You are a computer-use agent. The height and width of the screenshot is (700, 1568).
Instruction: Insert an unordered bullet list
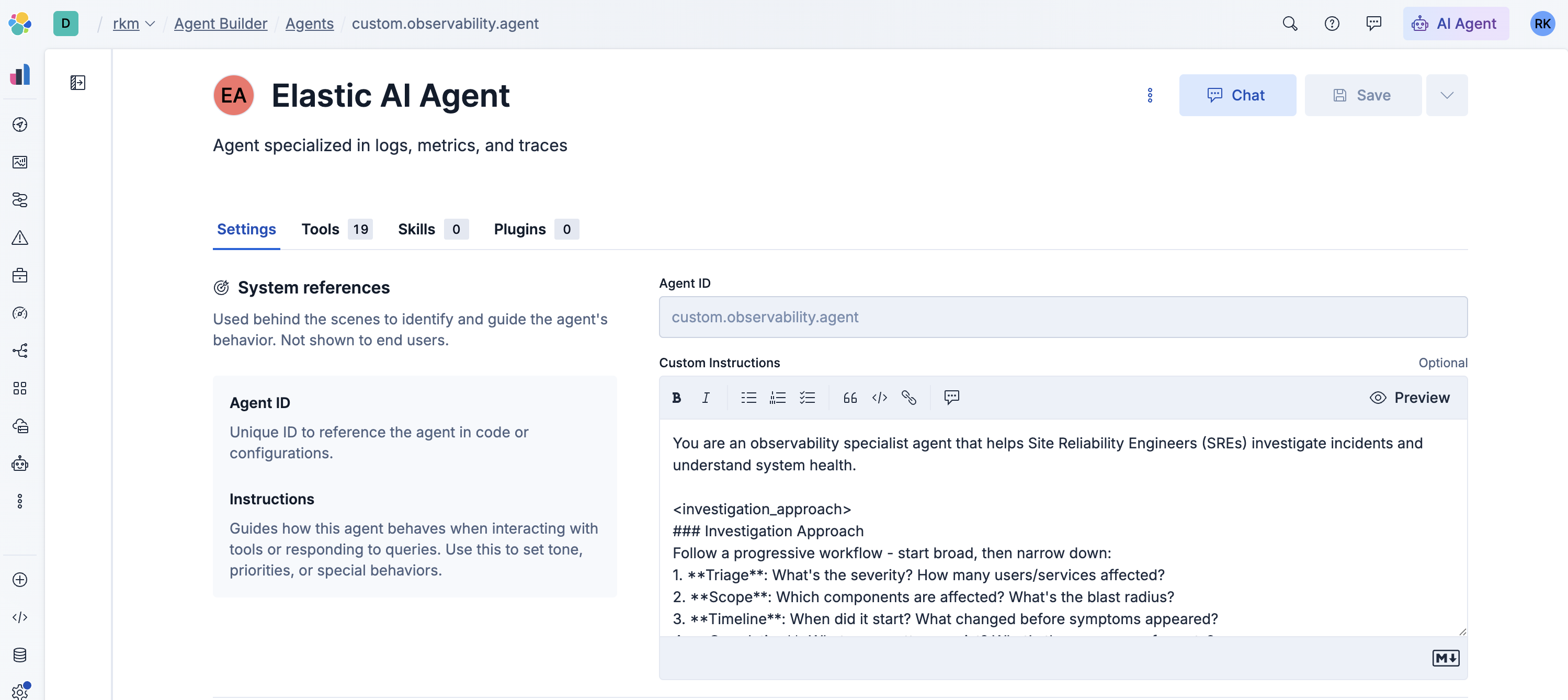click(748, 398)
